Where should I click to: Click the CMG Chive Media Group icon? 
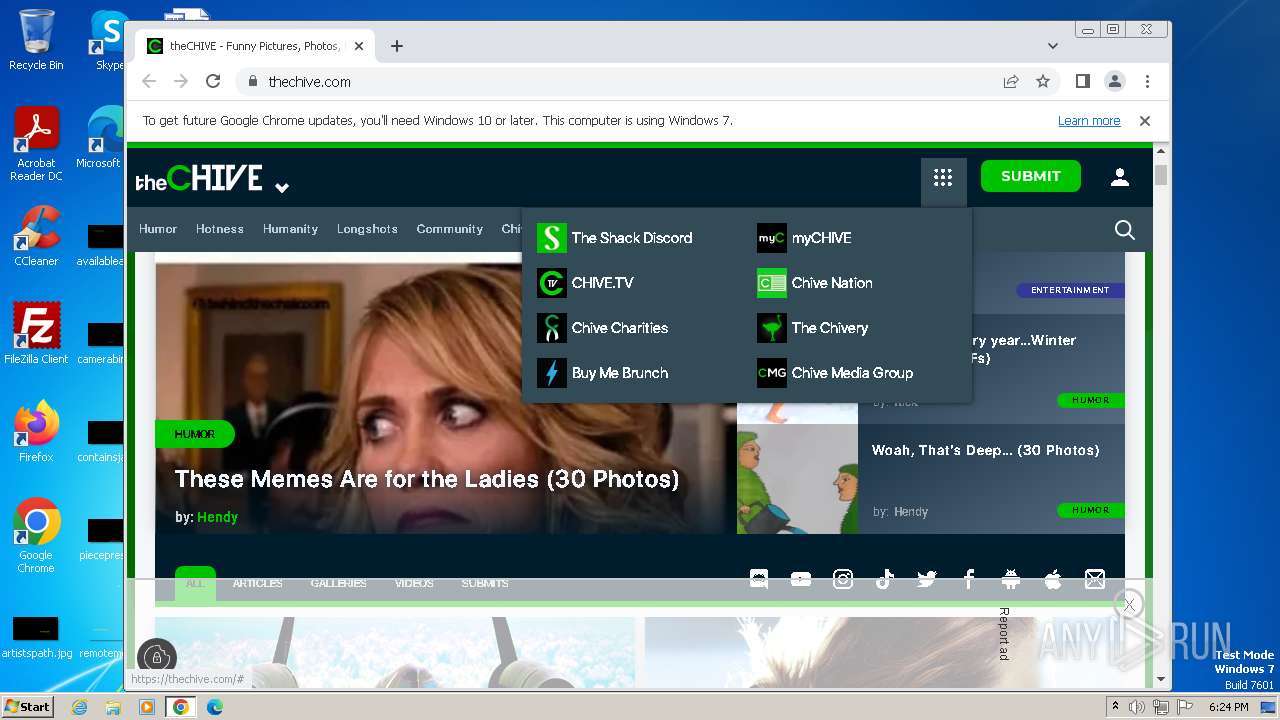click(772, 373)
